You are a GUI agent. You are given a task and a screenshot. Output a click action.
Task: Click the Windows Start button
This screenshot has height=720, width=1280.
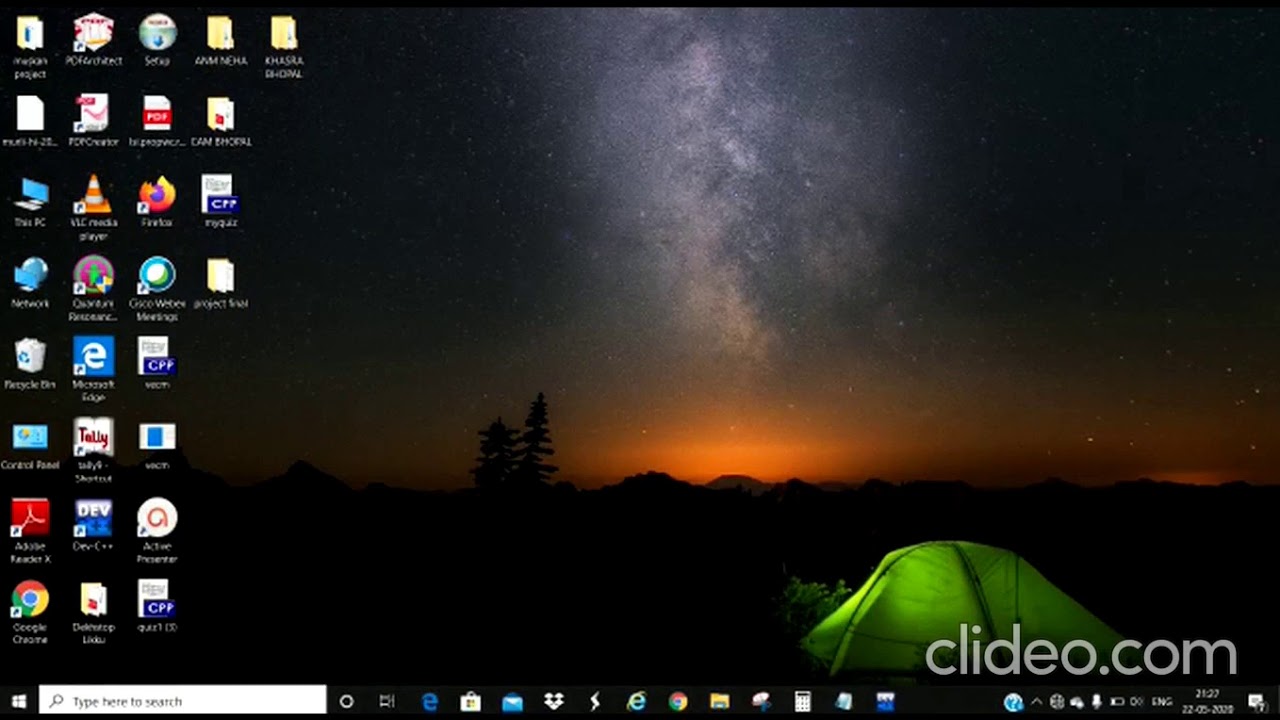(18, 701)
